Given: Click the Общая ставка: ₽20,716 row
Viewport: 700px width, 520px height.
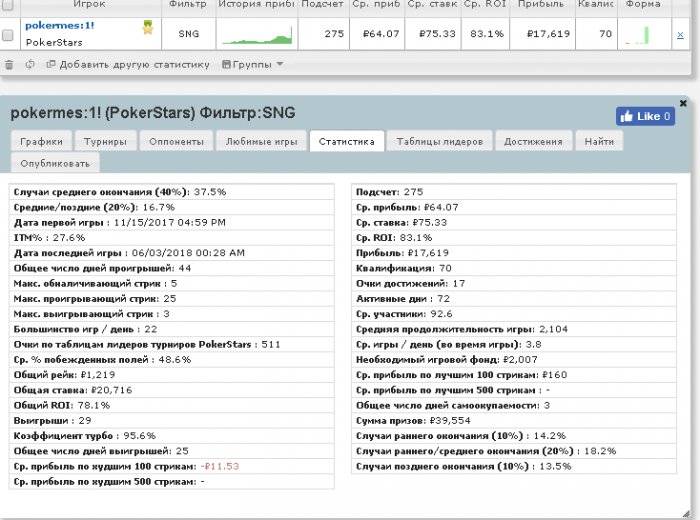Looking at the screenshot, I should [x=171, y=390].
